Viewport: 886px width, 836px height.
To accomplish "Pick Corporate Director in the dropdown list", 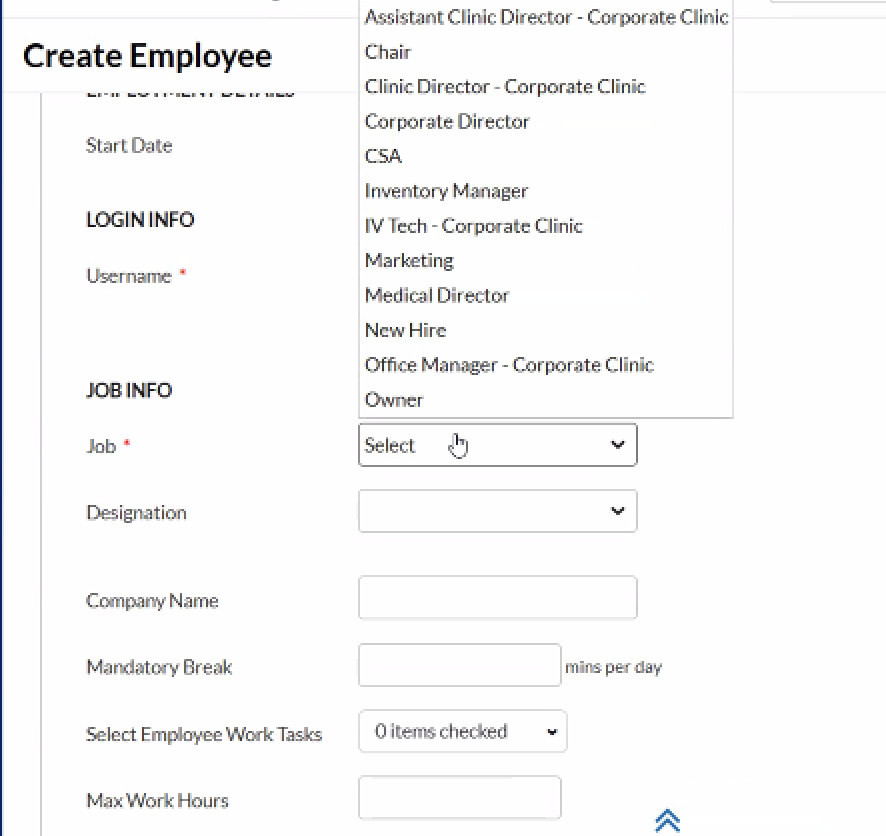I will (546, 121).
